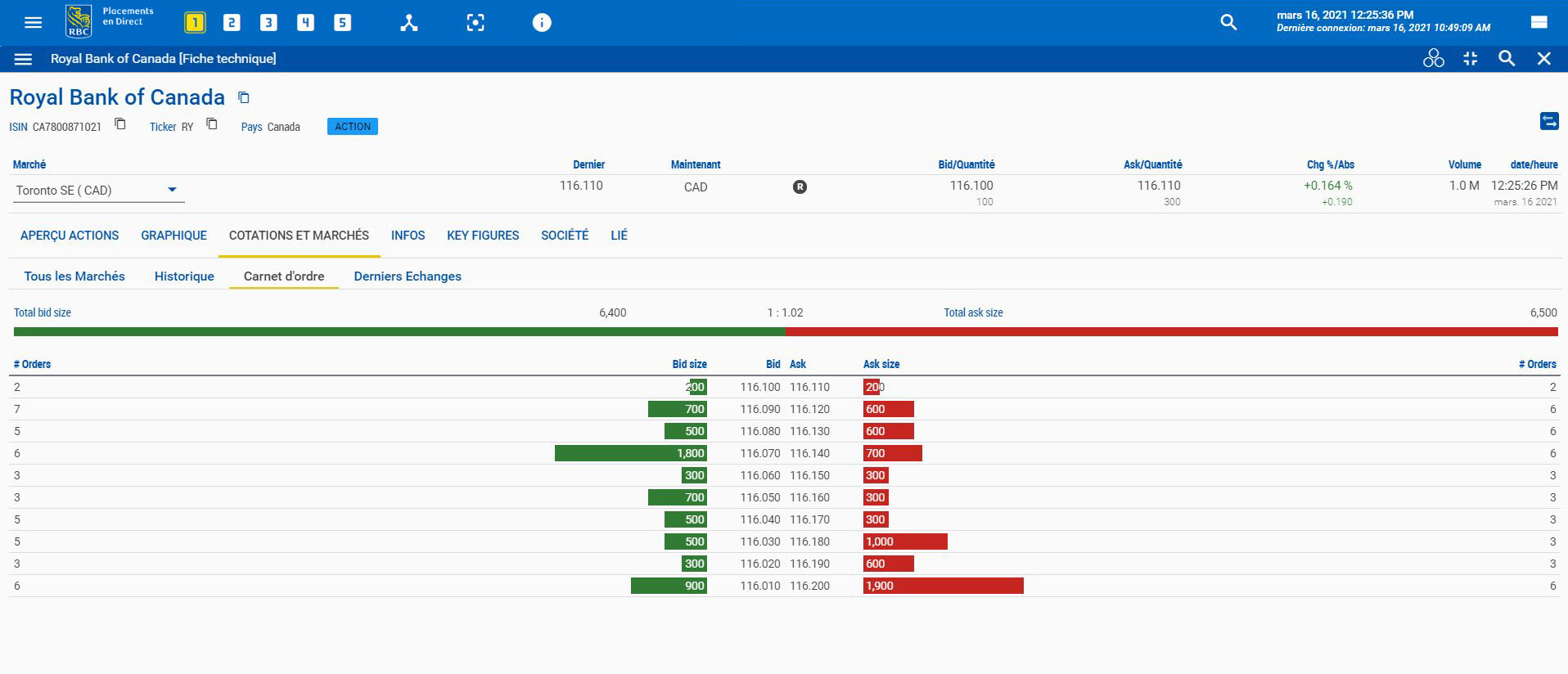The height and width of the screenshot is (674, 1568).
Task: Copy the ticker RY
Action: [x=212, y=124]
